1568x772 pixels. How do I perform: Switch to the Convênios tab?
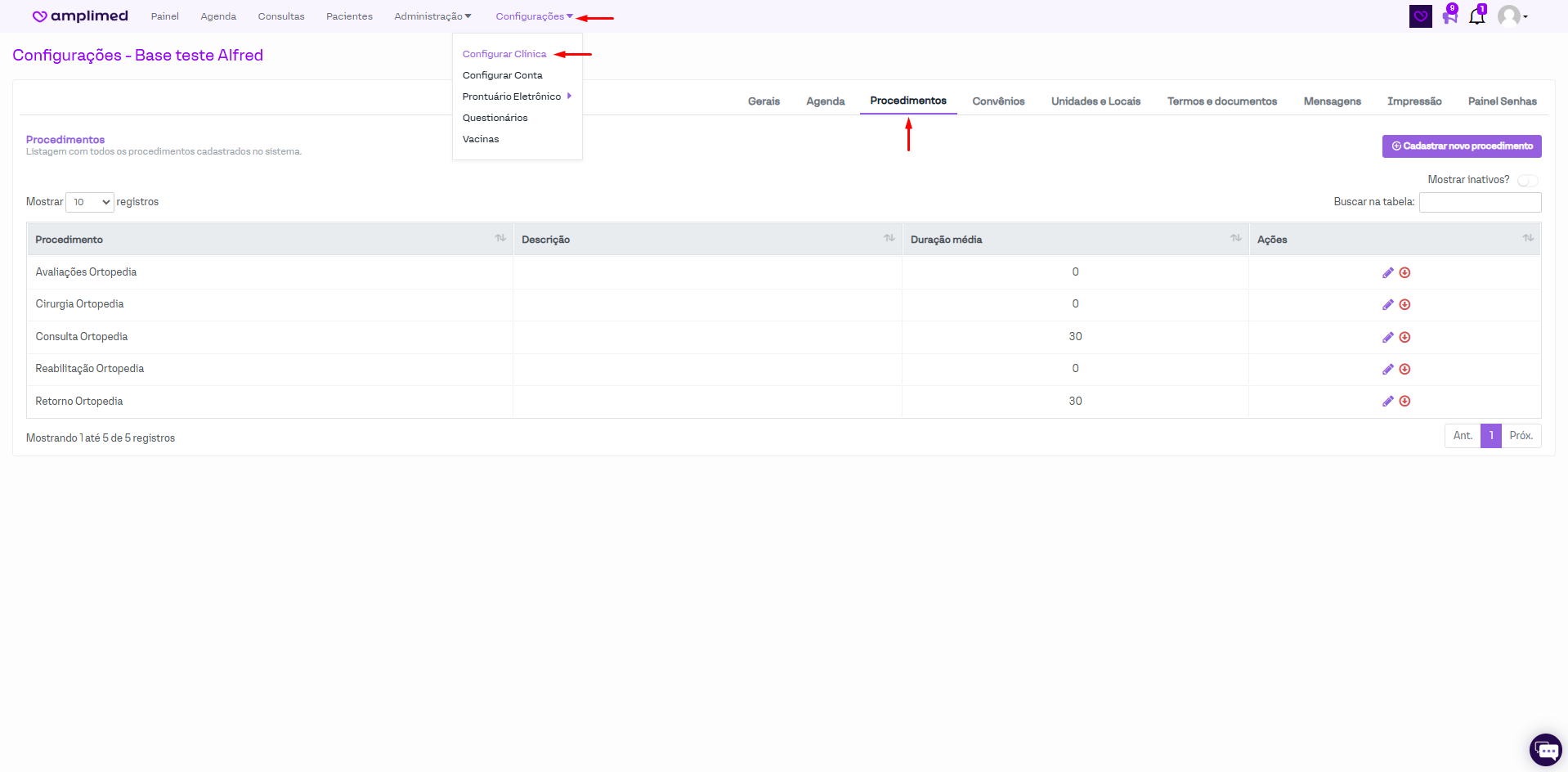tap(998, 101)
